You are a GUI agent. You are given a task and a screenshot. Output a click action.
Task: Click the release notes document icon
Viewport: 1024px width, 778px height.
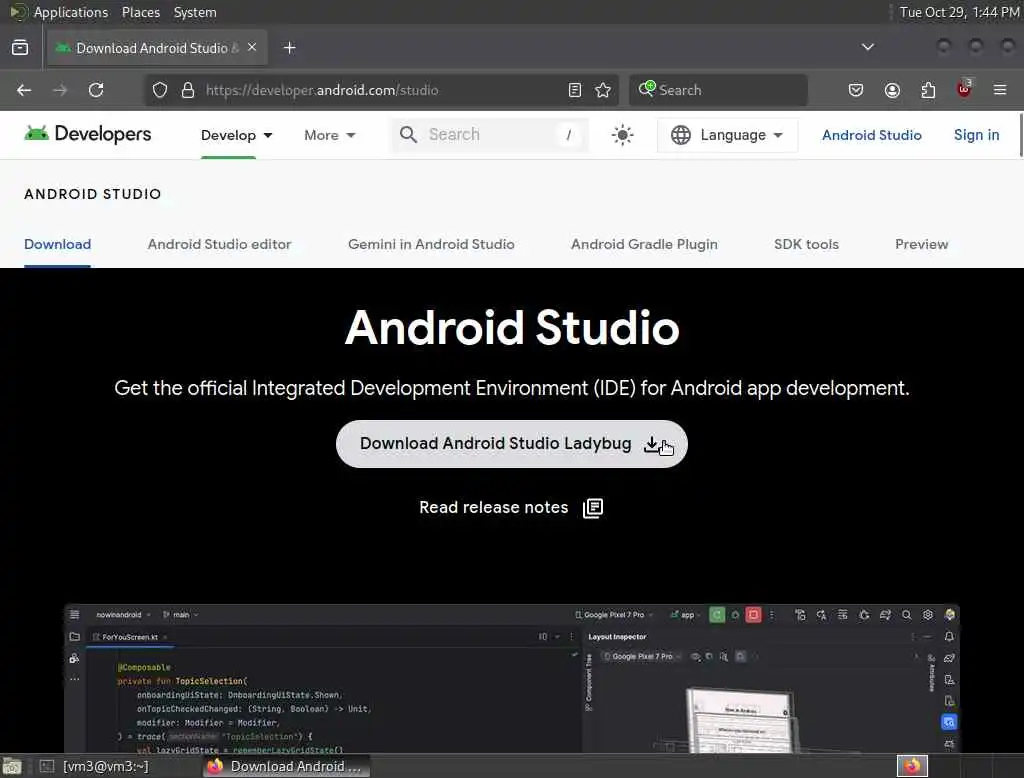pyautogui.click(x=593, y=508)
